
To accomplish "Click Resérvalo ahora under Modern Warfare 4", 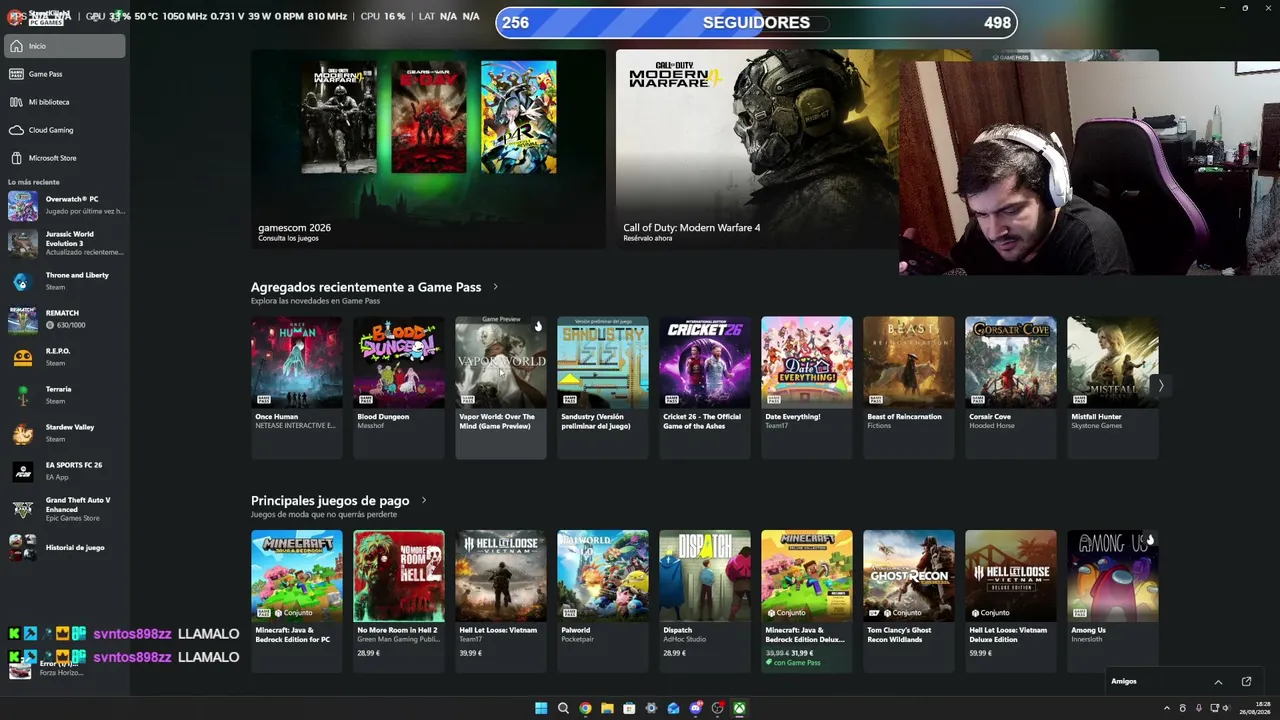I will [648, 239].
